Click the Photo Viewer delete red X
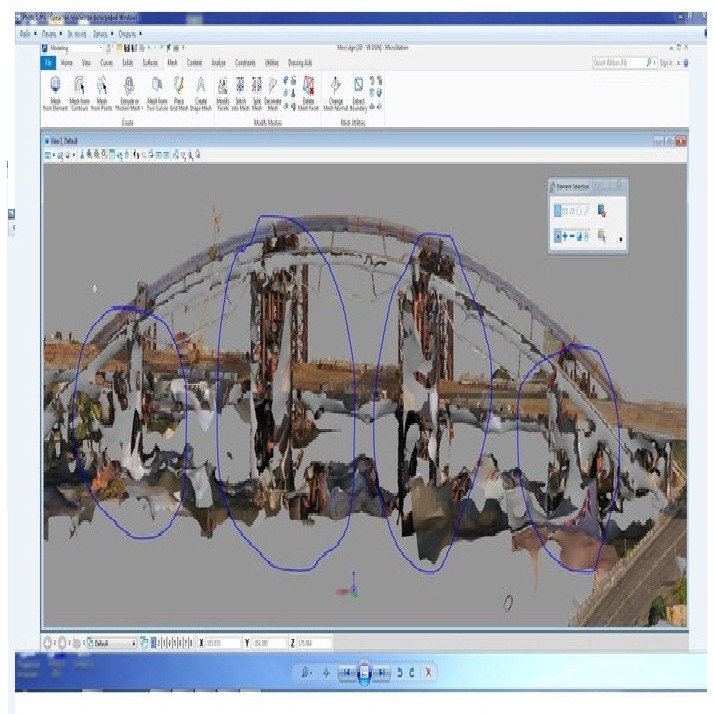714x714 pixels. tap(428, 672)
